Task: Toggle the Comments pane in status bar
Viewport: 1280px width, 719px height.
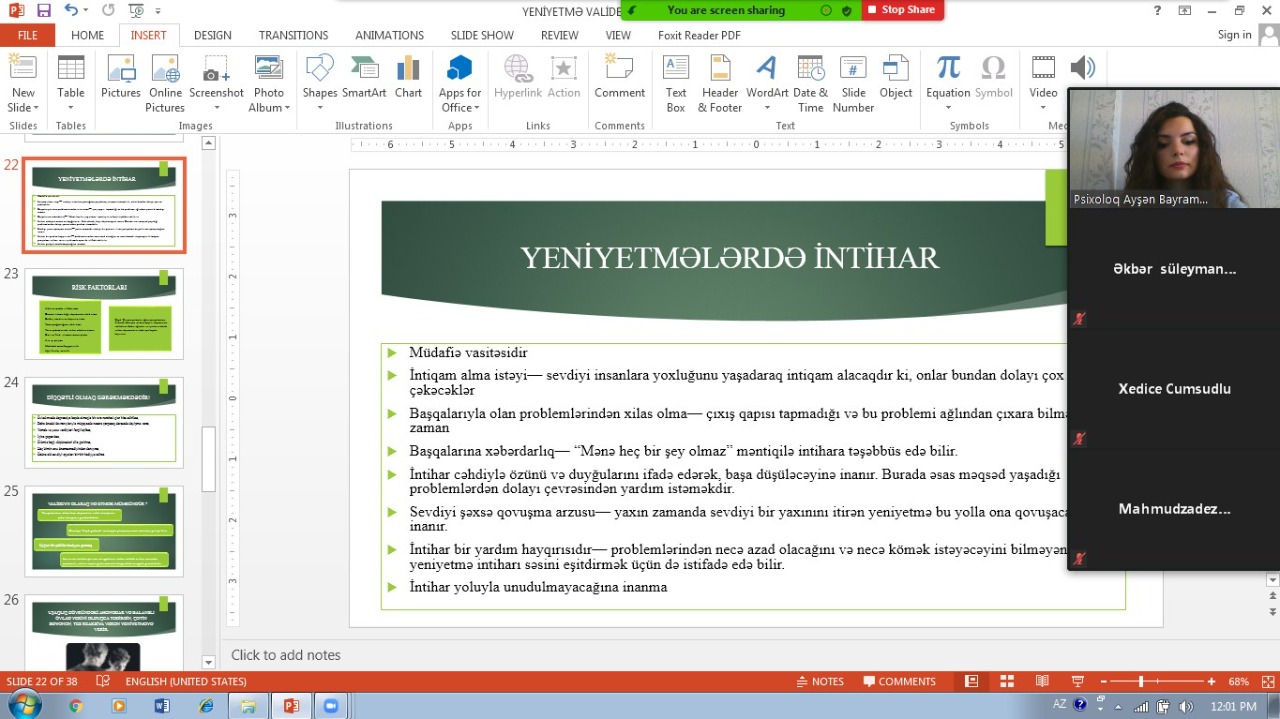Action: 898,682
